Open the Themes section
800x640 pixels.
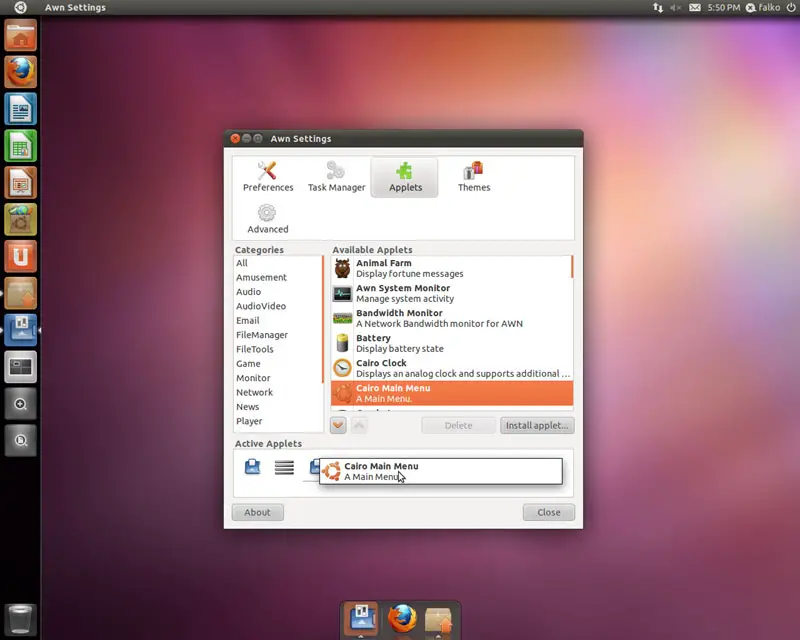click(x=473, y=177)
